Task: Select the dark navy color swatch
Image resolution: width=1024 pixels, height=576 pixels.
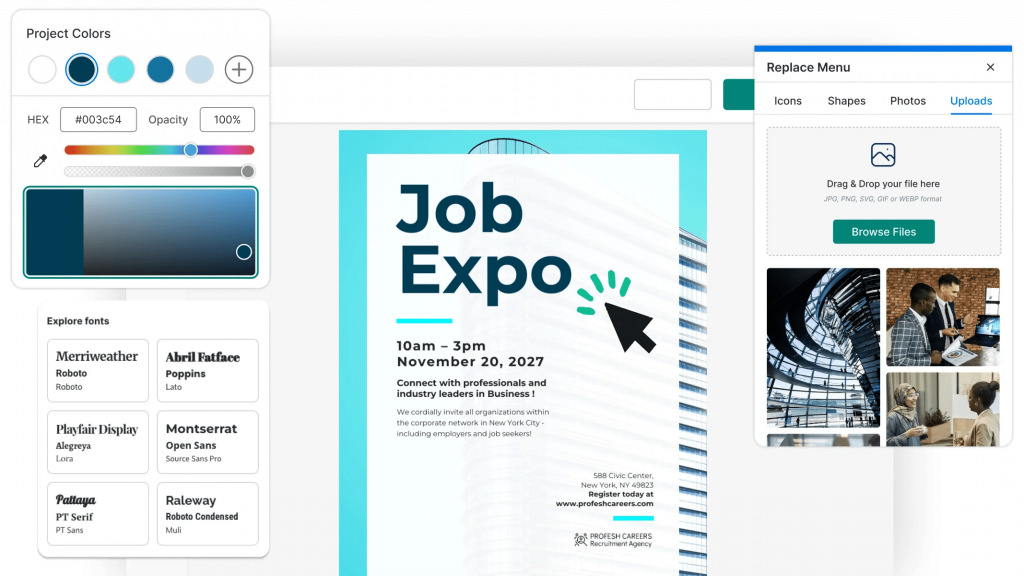Action: pos(81,69)
